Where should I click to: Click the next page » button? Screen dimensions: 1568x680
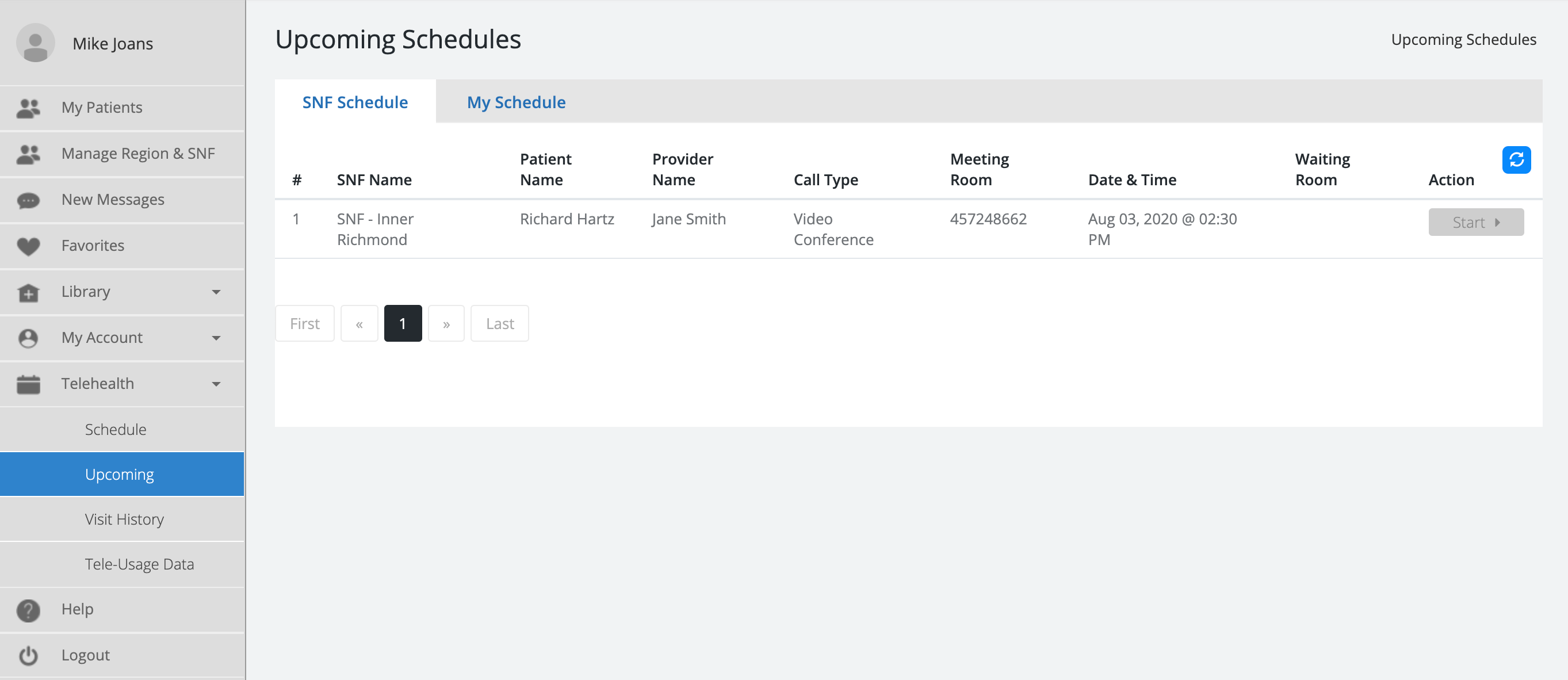(446, 324)
